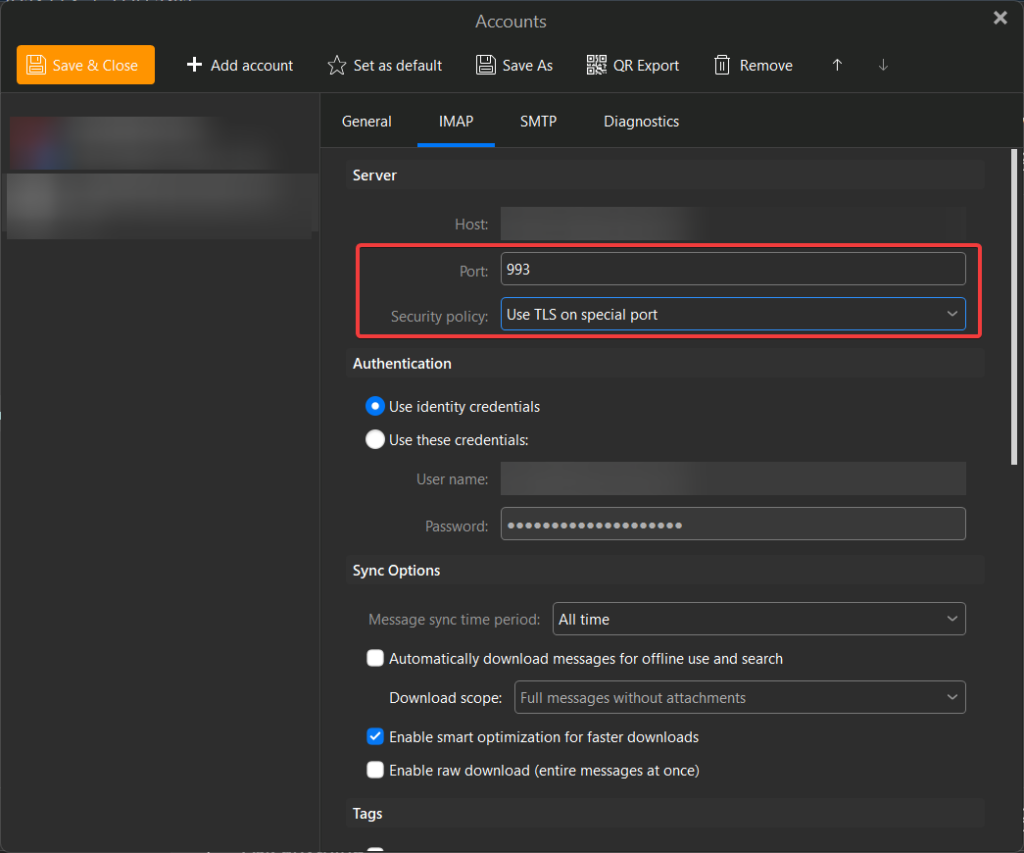This screenshot has width=1024, height=853.
Task: Select Use identity credentials radio button
Action: pos(375,406)
